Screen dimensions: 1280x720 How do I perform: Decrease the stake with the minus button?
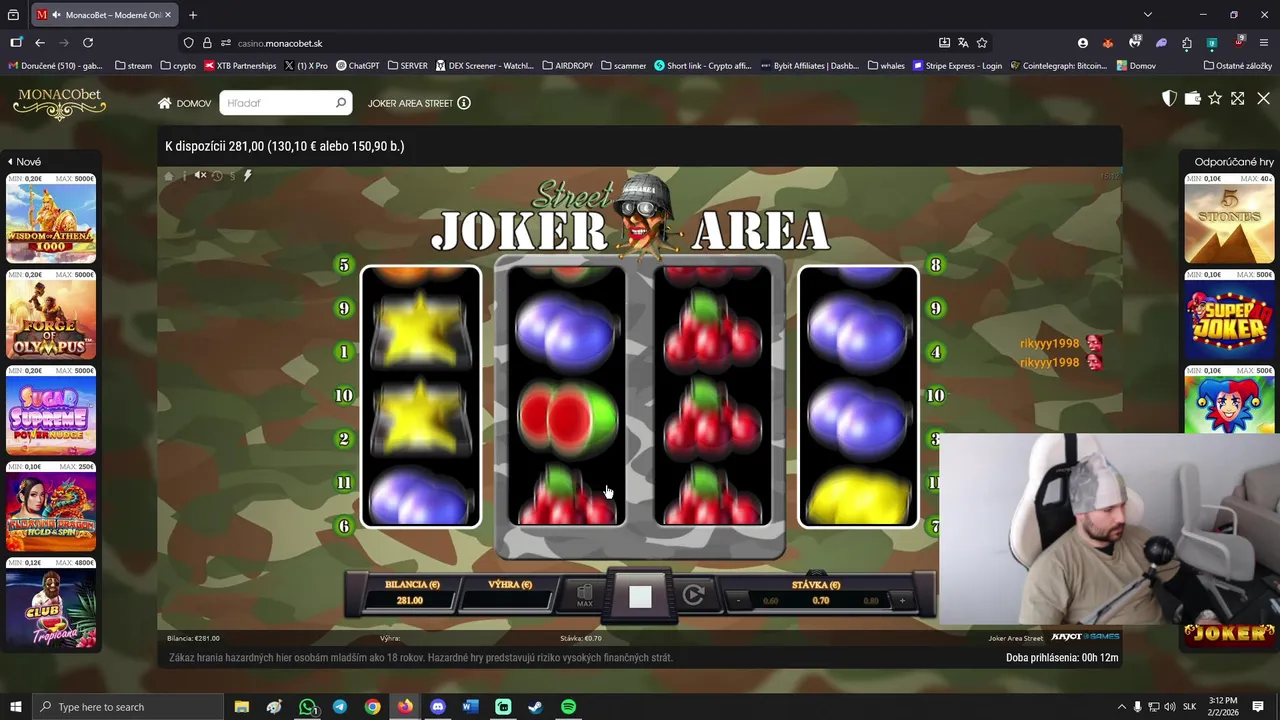pos(738,601)
